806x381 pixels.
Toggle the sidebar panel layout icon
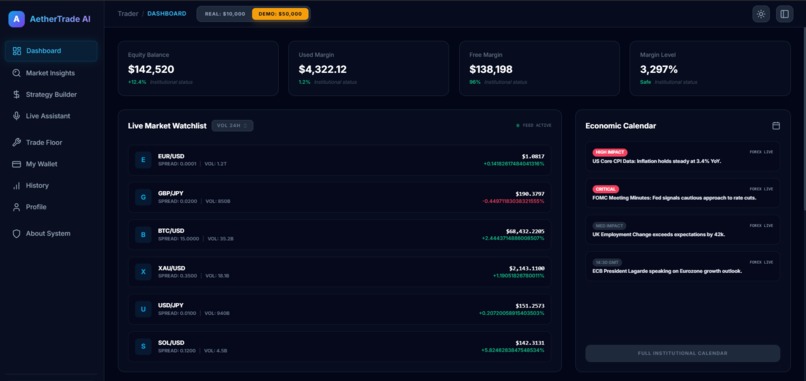tap(784, 14)
